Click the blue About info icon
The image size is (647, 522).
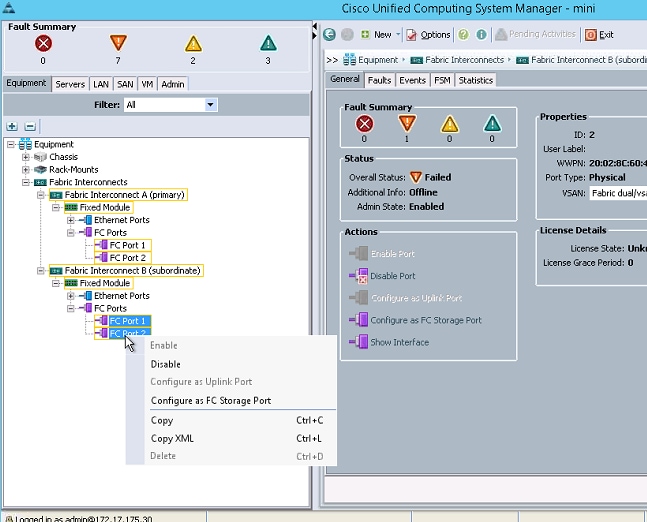tap(481, 35)
